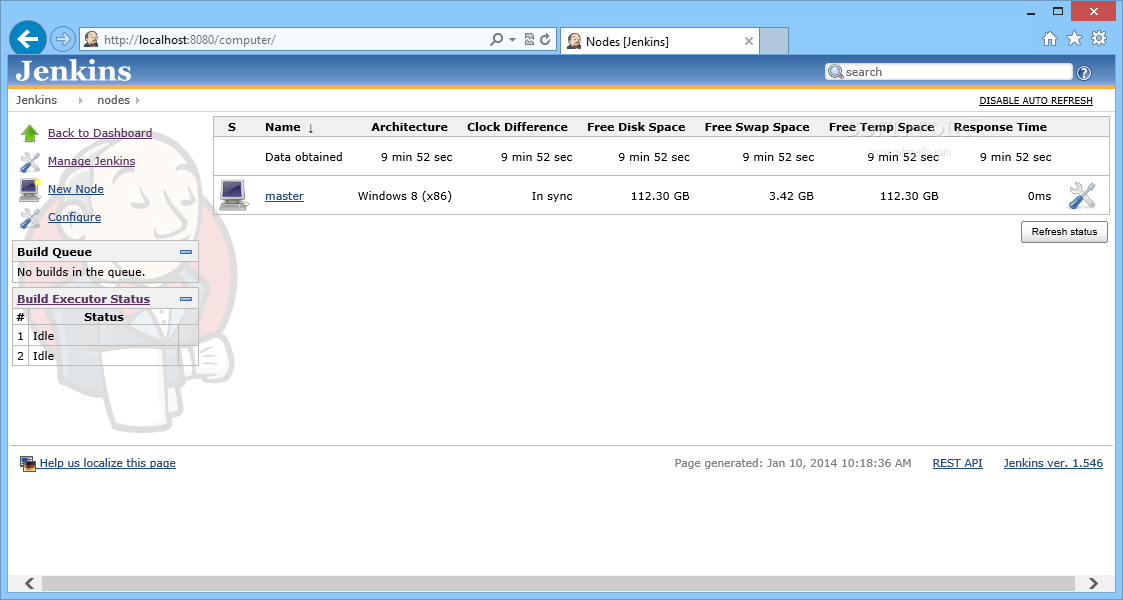Click the horizontal scrollbar thumb

[x=559, y=584]
